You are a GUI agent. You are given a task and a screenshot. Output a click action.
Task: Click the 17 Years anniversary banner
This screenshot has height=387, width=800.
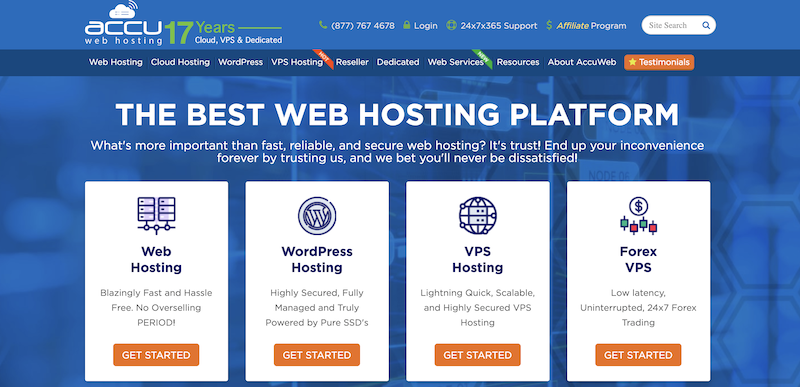click(223, 32)
